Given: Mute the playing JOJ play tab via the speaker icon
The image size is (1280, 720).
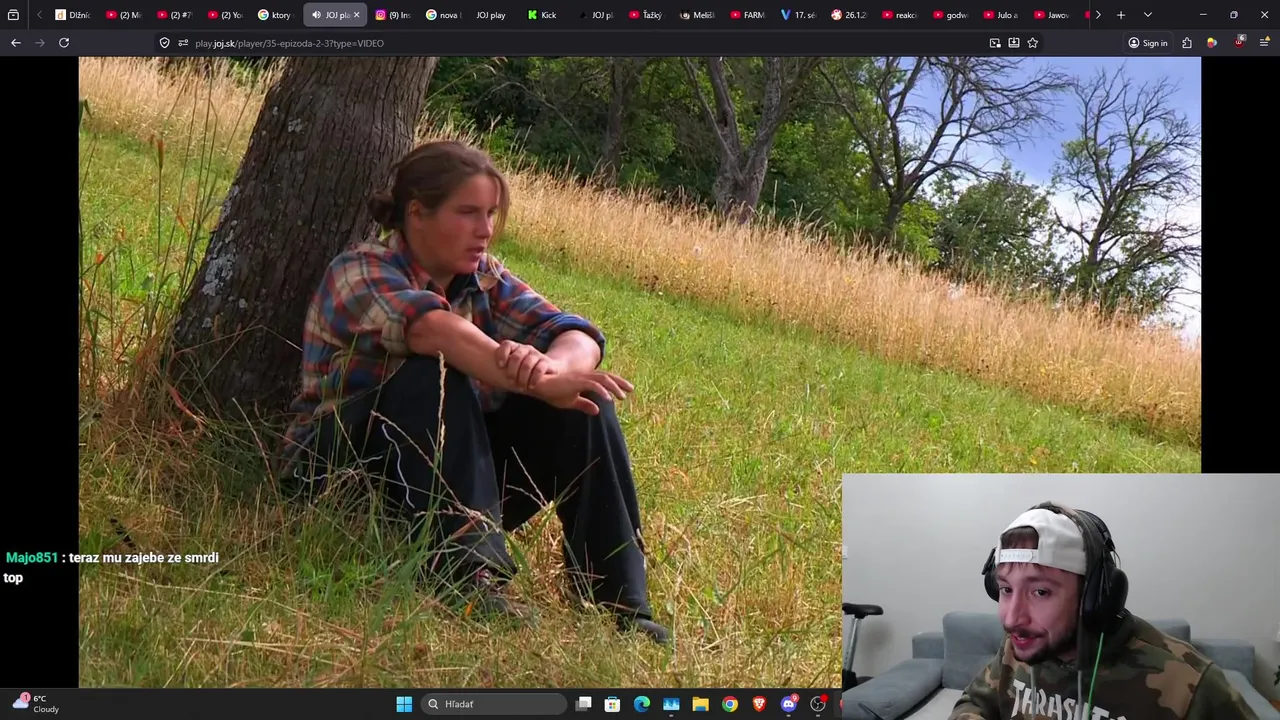Looking at the screenshot, I should (x=317, y=15).
